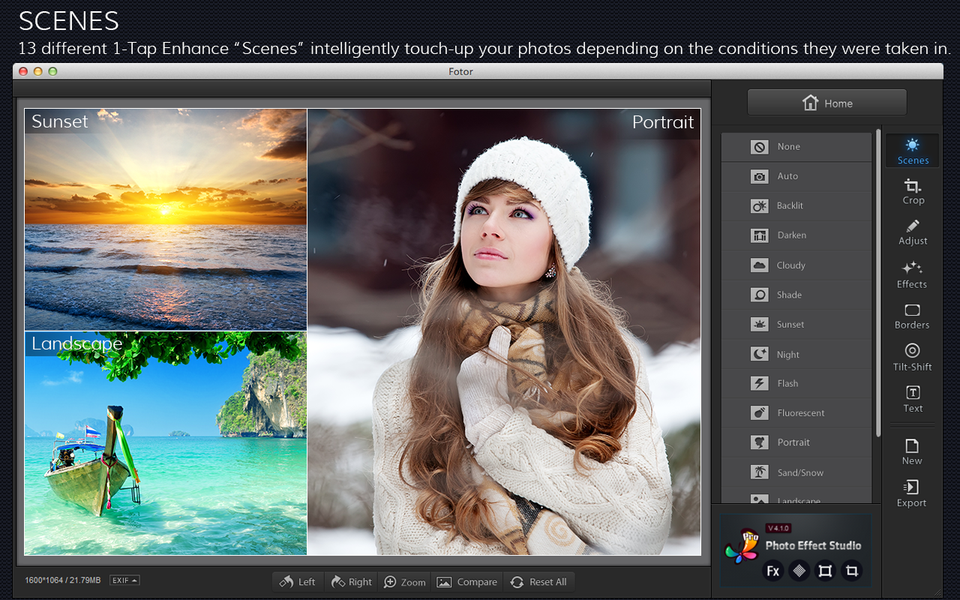This screenshot has width=960, height=600.
Task: Click the Fx icon in Photo Effect Studio
Action: (x=773, y=571)
